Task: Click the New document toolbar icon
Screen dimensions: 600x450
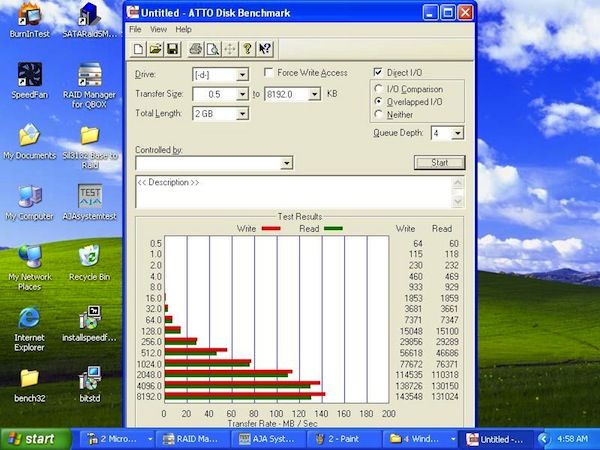Action: click(139, 49)
